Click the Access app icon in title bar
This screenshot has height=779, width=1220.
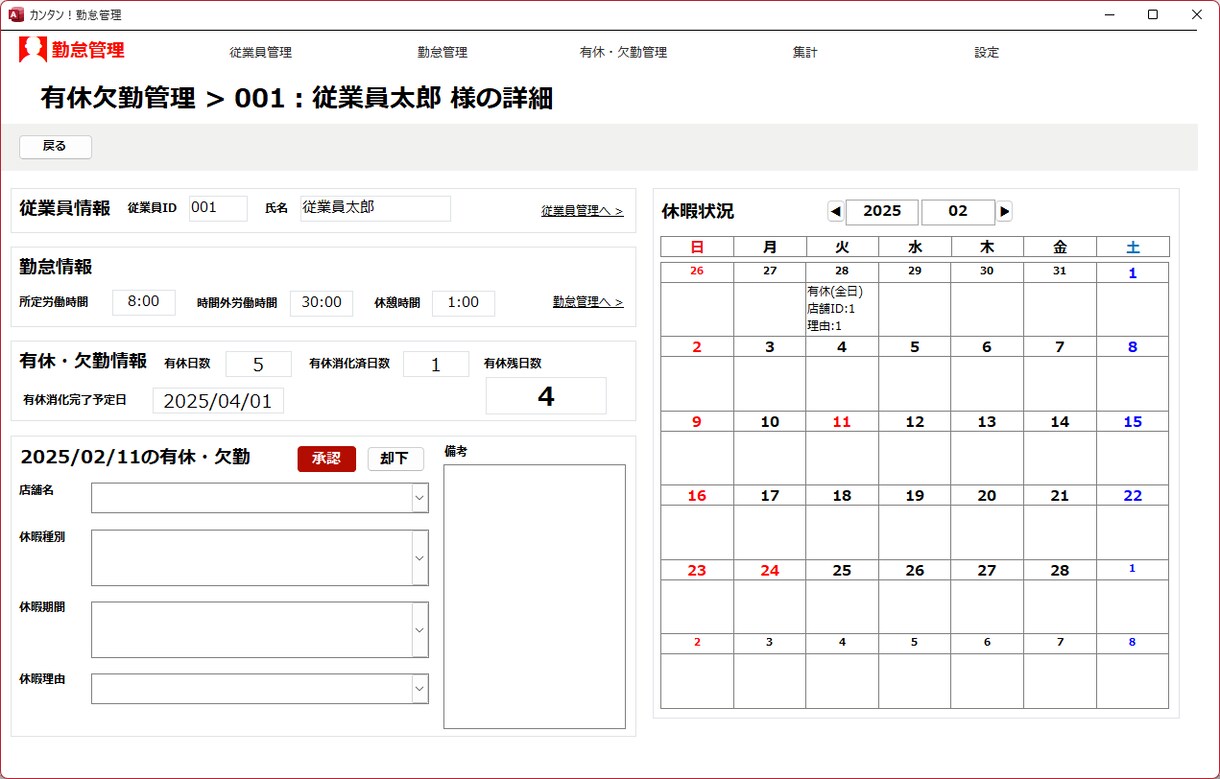[15, 15]
